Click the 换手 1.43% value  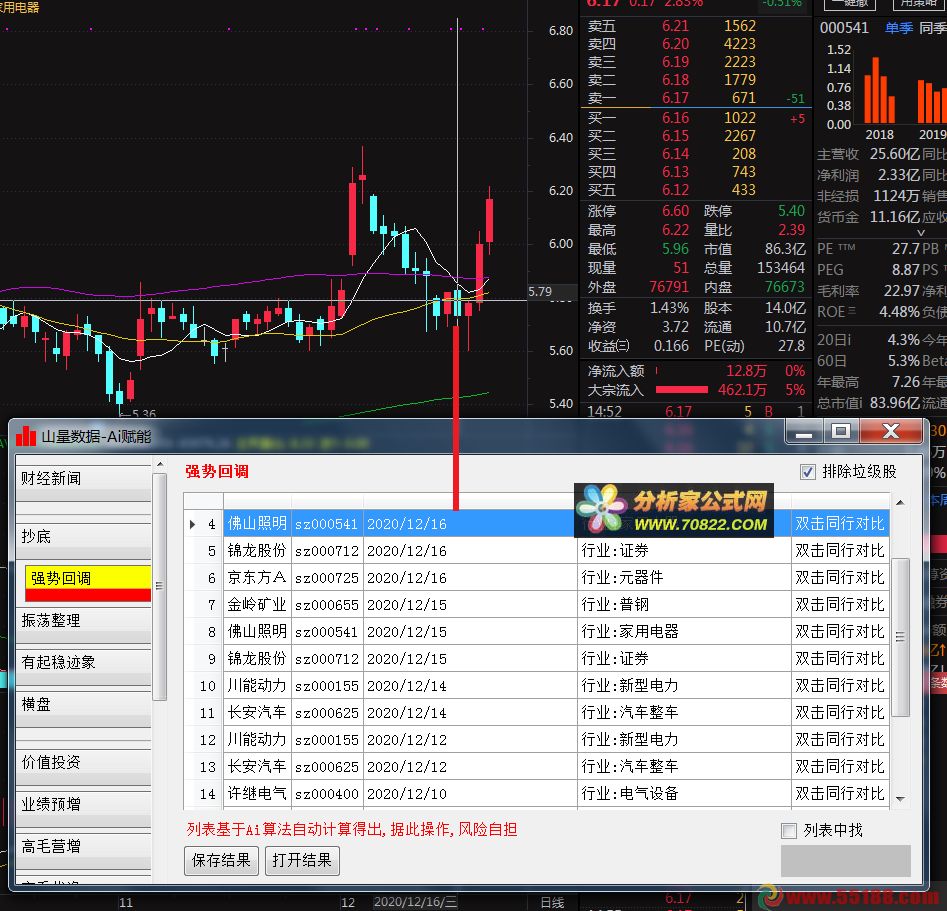click(669, 308)
